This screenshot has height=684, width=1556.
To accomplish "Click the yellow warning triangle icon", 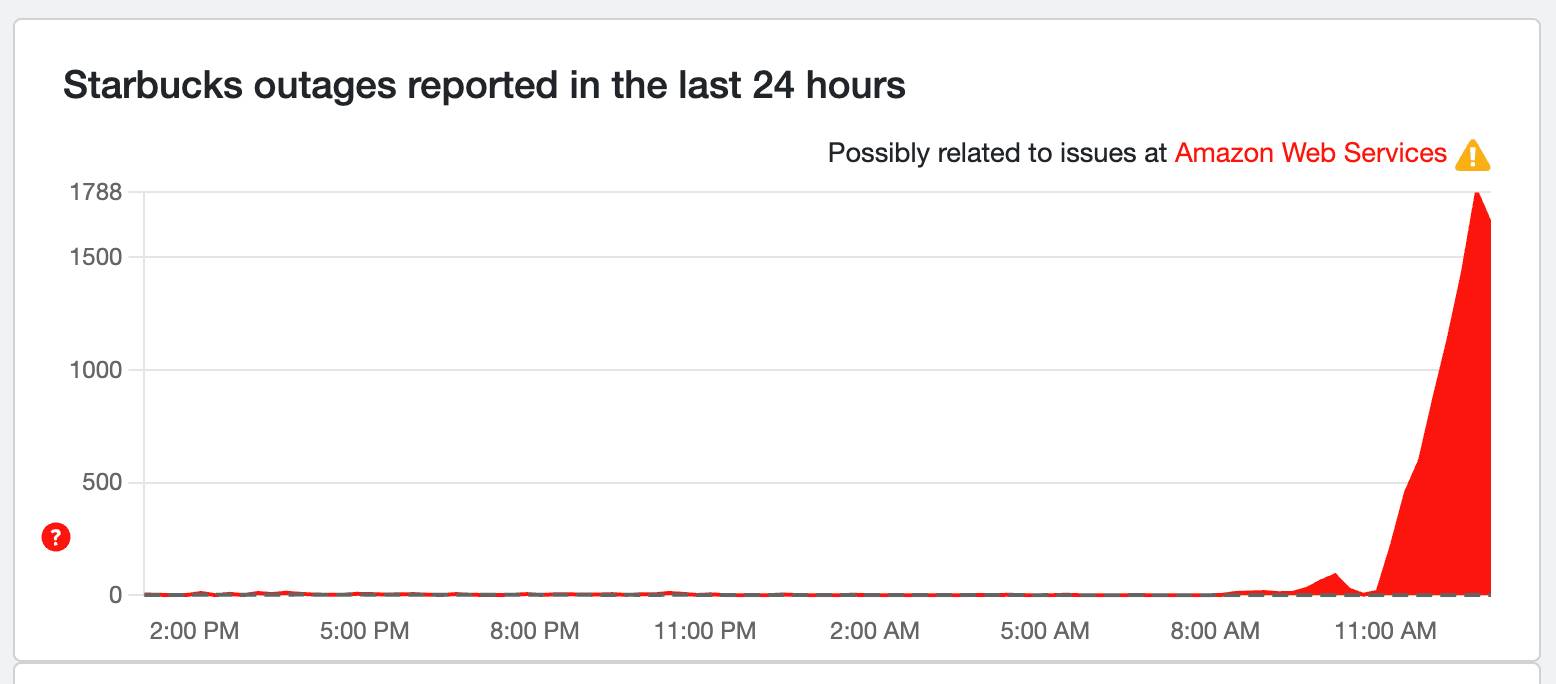I will tap(1473, 155).
